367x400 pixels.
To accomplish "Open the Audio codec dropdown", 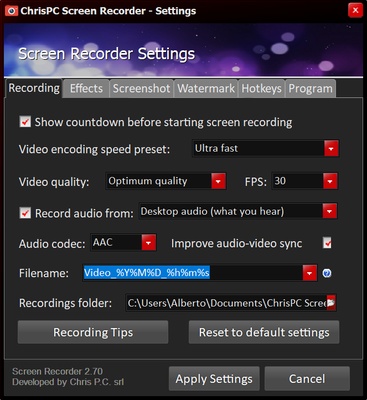I will (x=149, y=243).
